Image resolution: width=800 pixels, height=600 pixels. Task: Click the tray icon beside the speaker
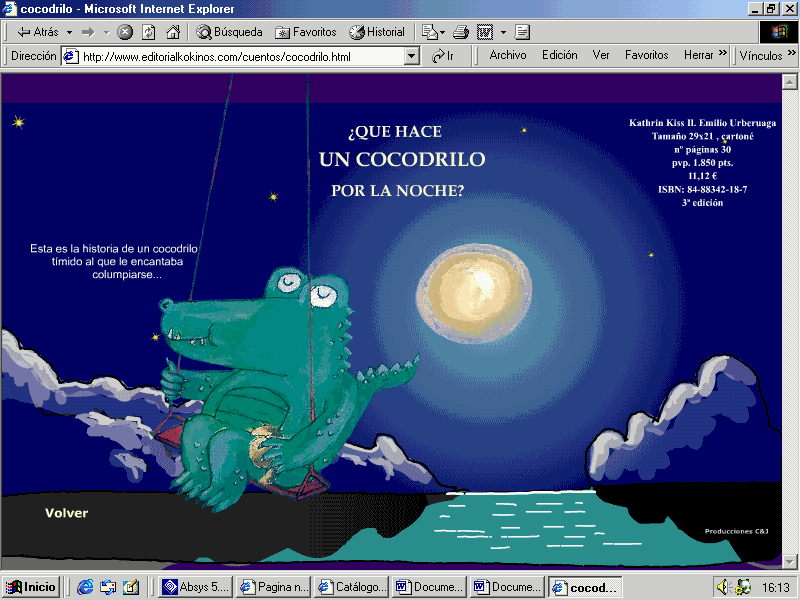[742, 587]
